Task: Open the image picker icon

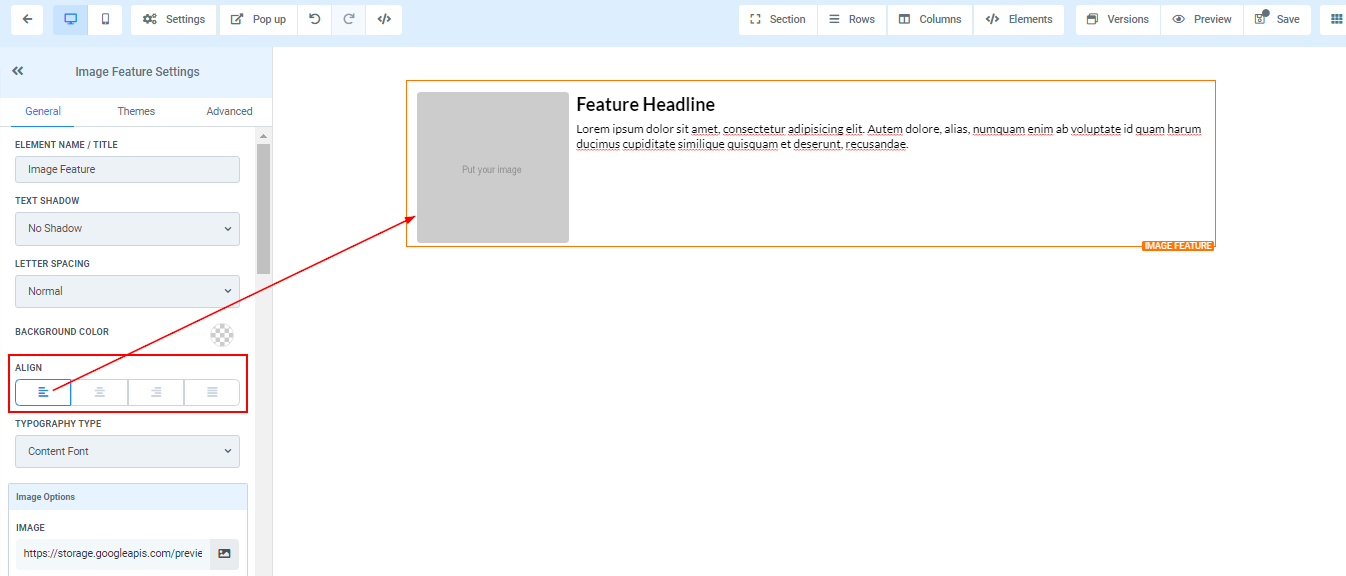Action: [224, 553]
